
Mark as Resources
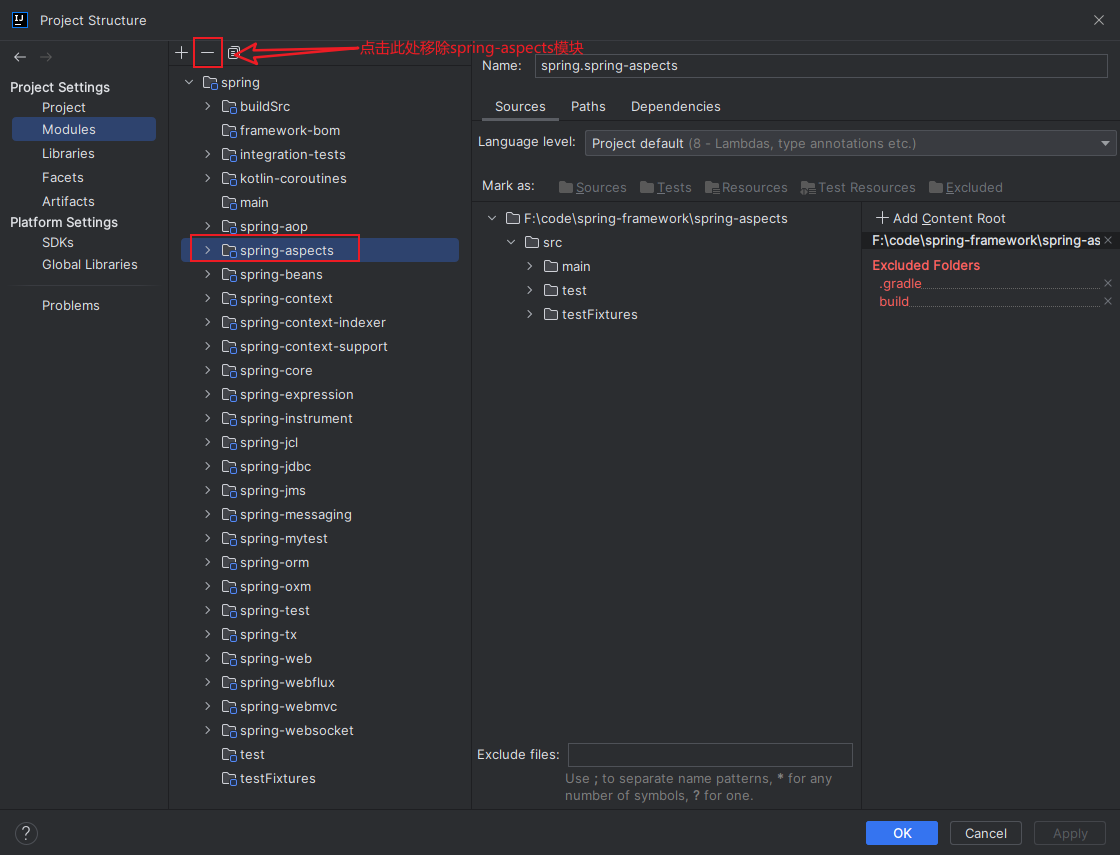pos(746,187)
